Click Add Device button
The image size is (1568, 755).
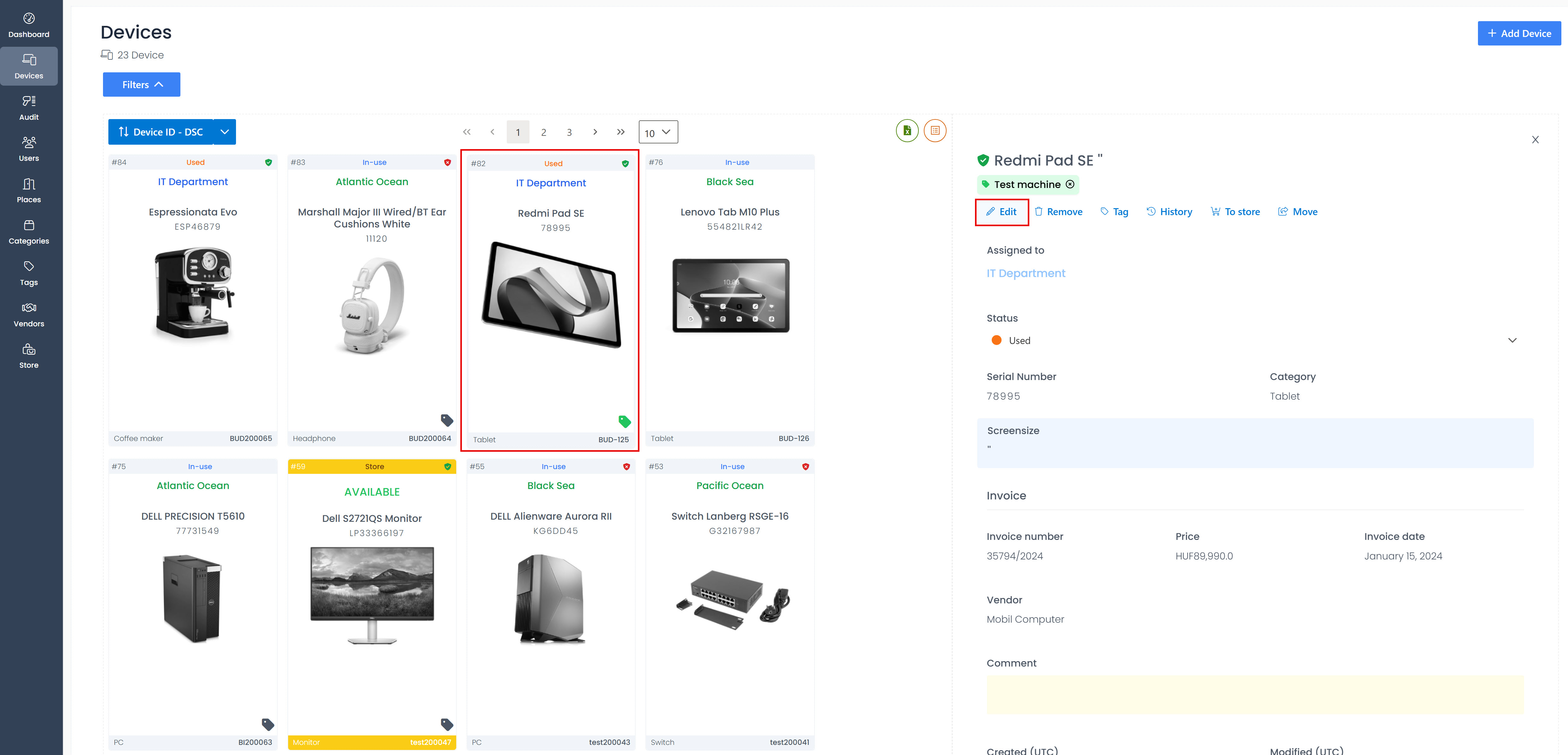(x=1519, y=33)
